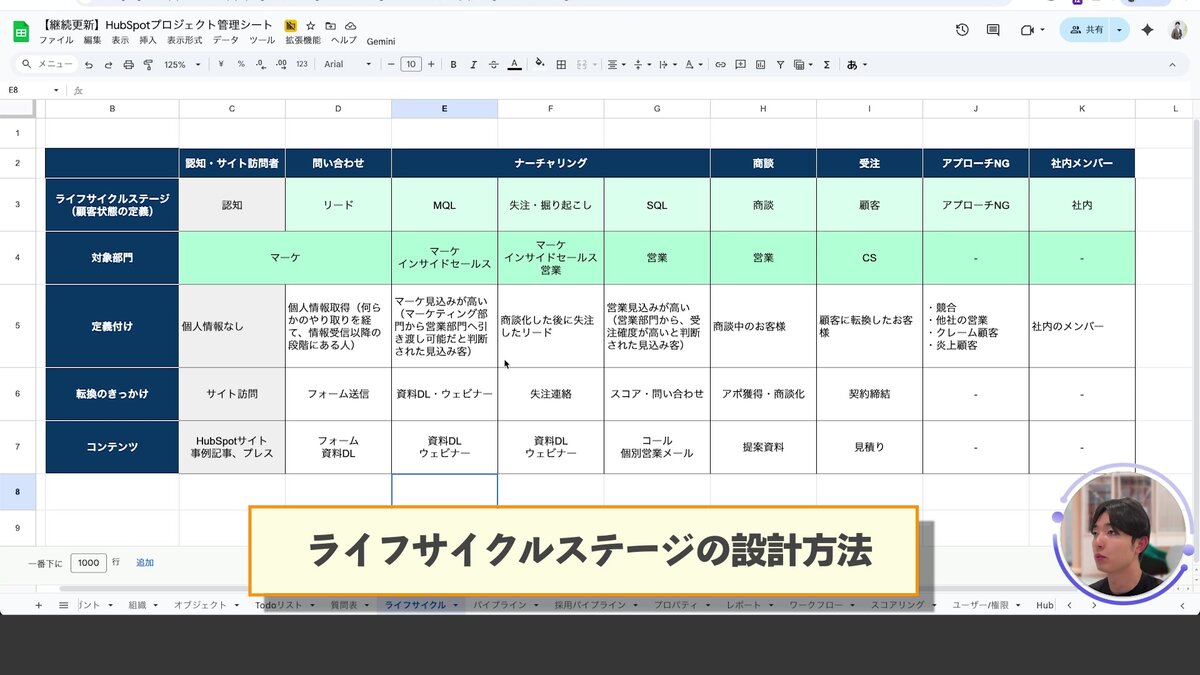Open version history from the top bar
The image size is (1200, 675).
coord(961,30)
